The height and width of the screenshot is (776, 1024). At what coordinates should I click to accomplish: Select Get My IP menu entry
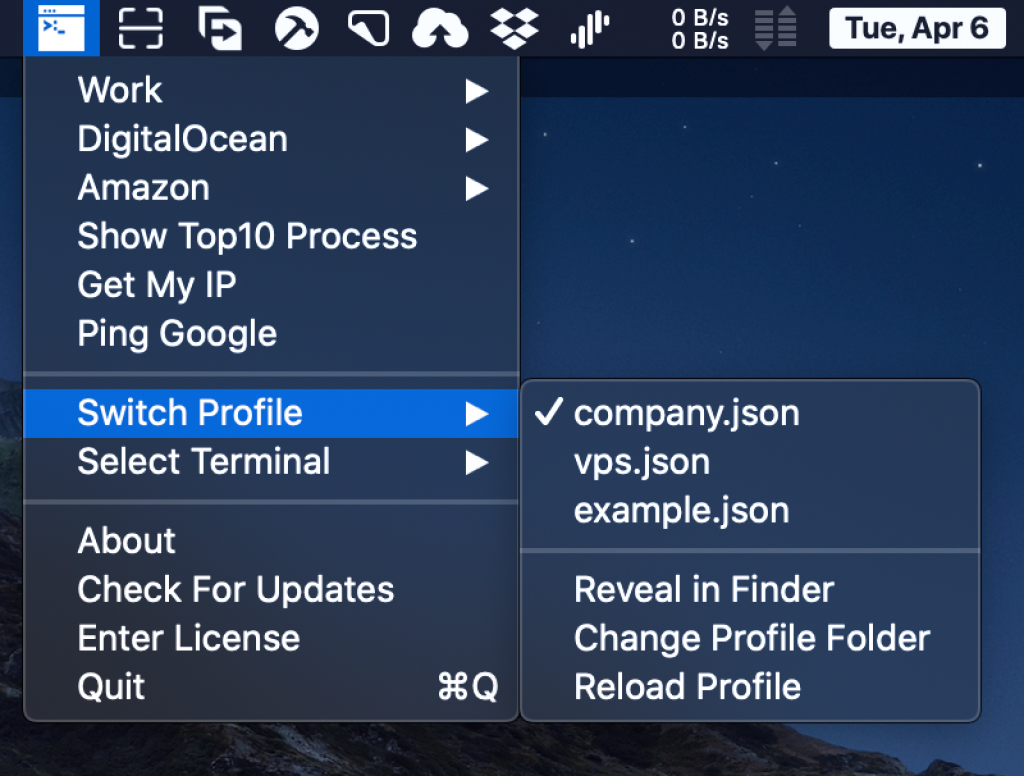point(157,285)
